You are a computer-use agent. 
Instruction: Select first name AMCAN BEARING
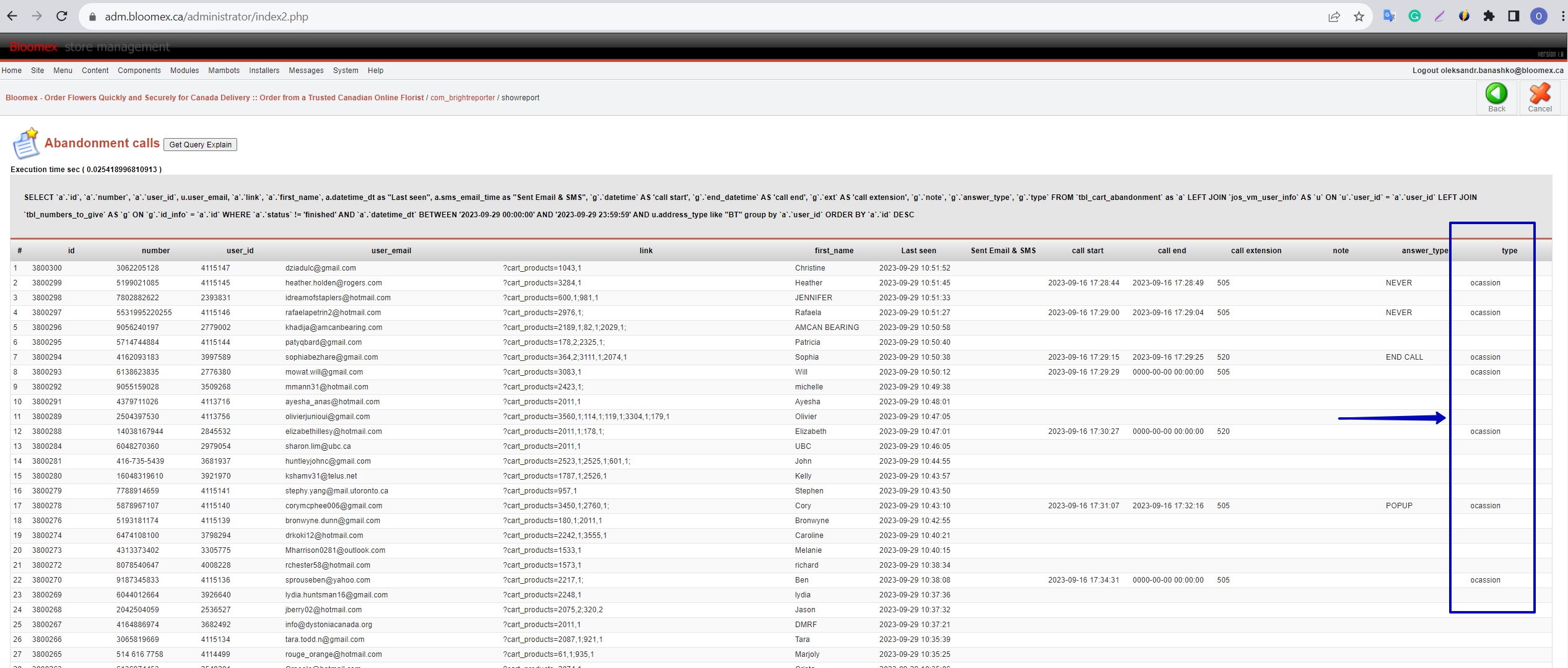tap(827, 327)
